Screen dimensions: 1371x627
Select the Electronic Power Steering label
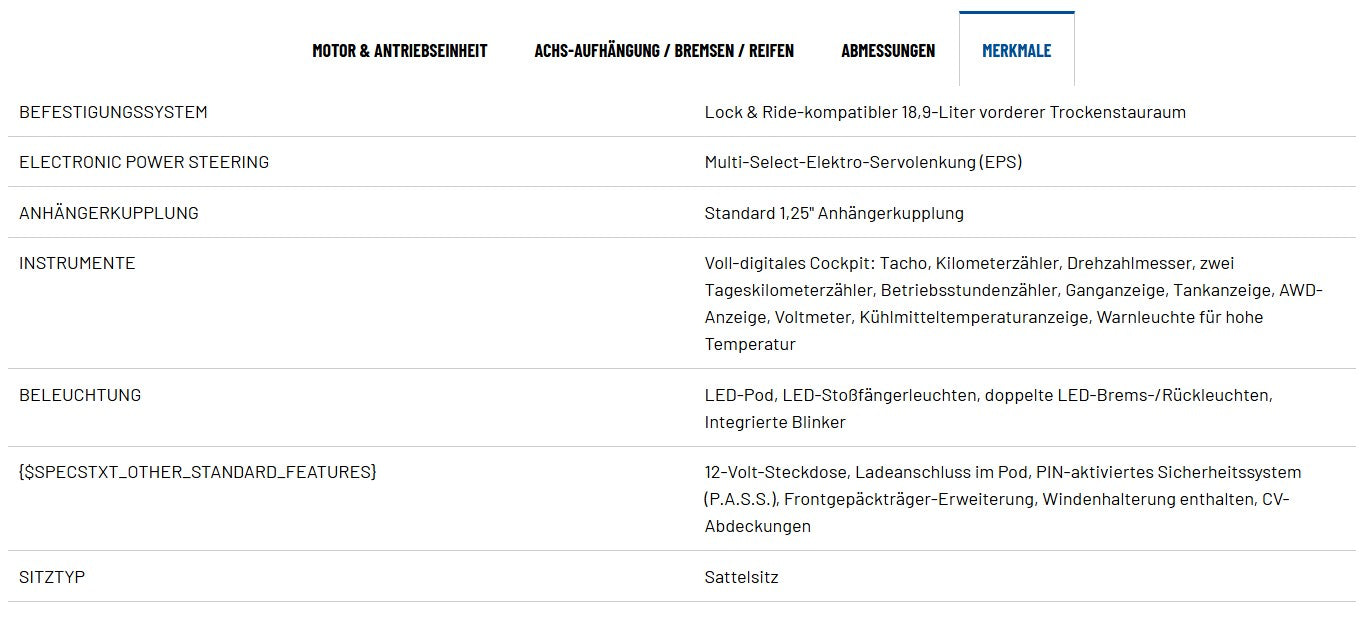tap(144, 162)
